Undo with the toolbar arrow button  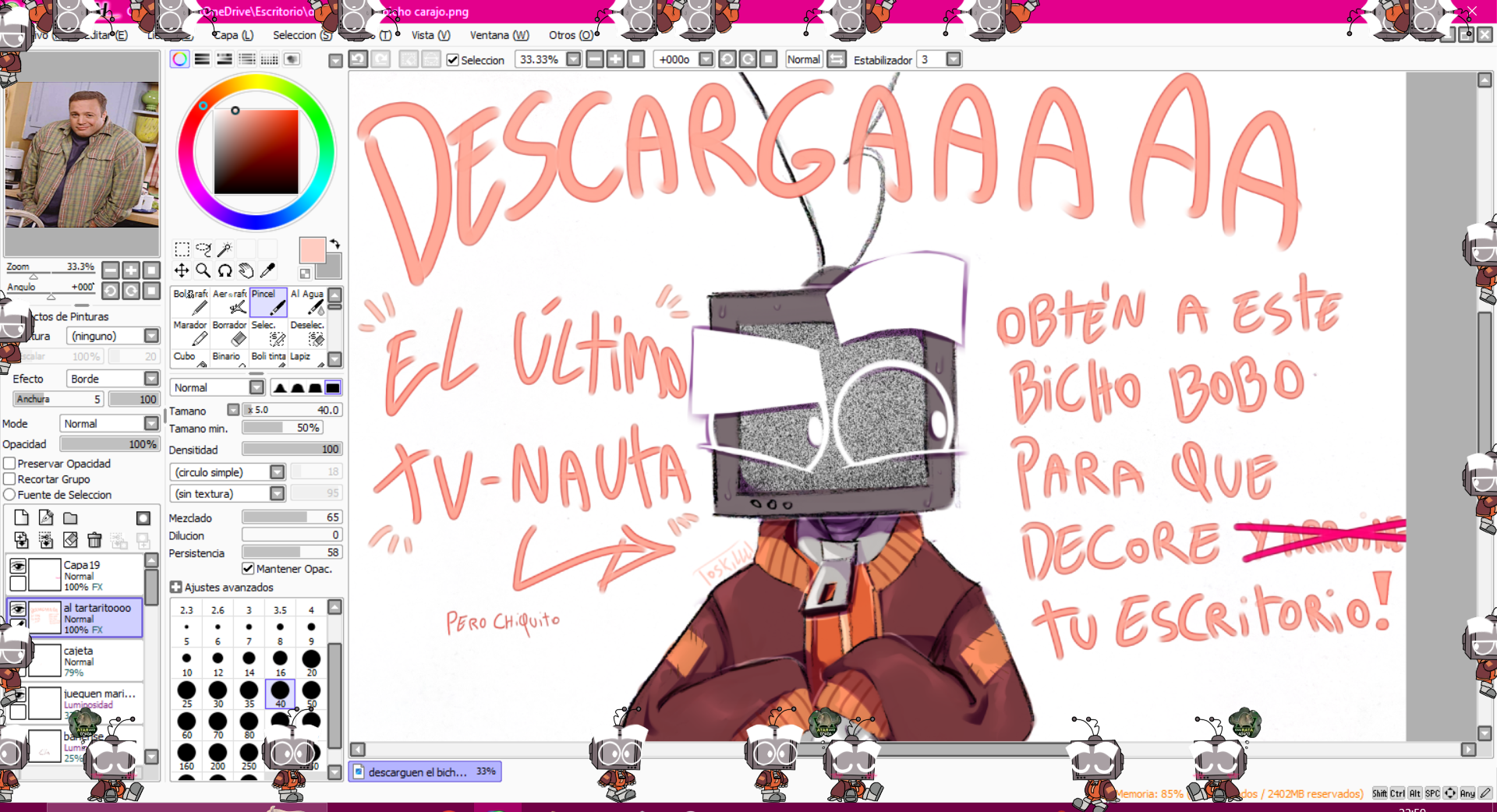[358, 59]
